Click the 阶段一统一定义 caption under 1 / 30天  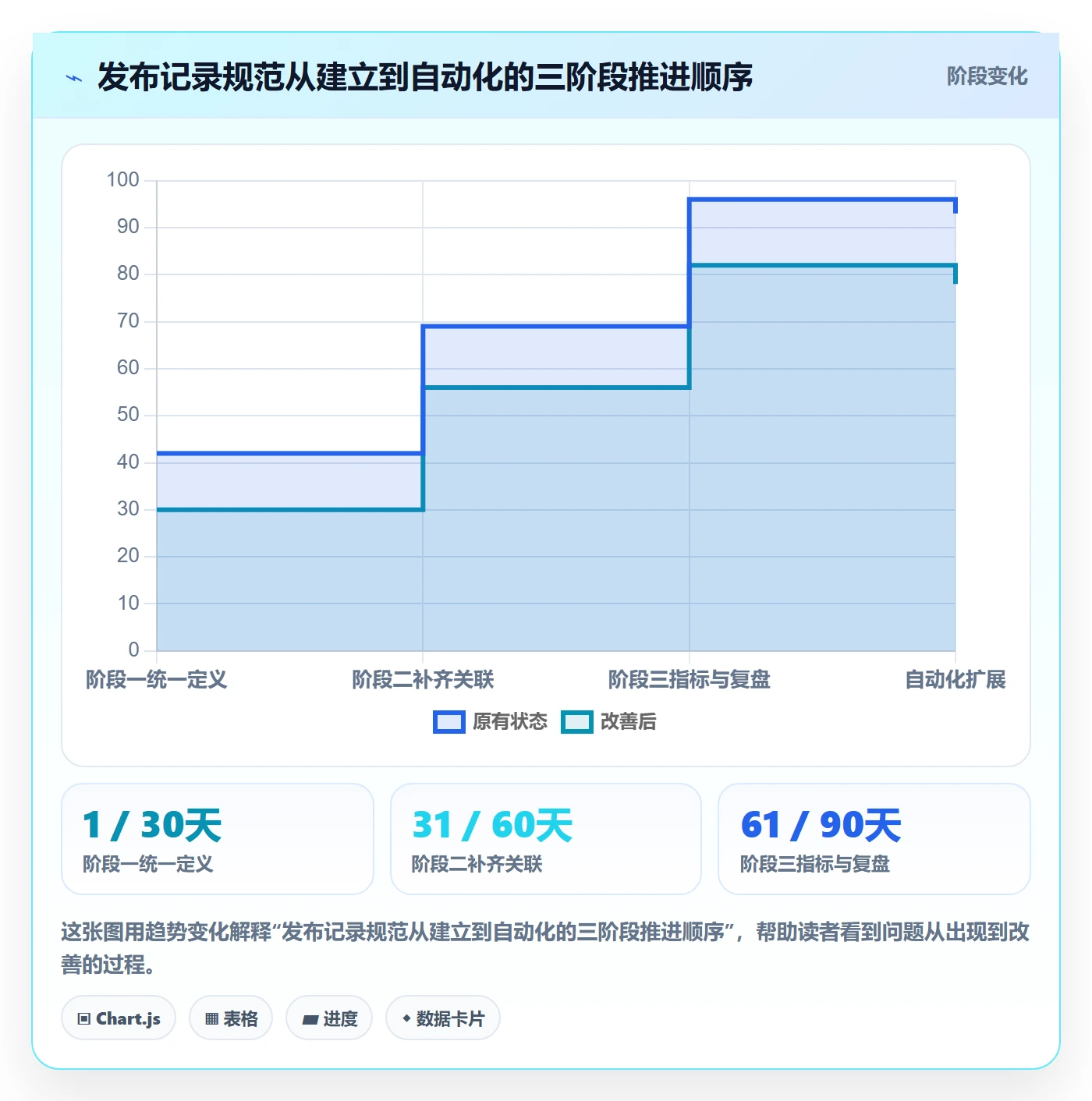(148, 864)
